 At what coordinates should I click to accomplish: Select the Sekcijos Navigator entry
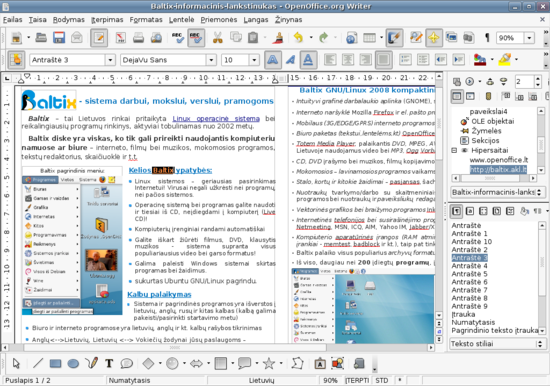485,140
